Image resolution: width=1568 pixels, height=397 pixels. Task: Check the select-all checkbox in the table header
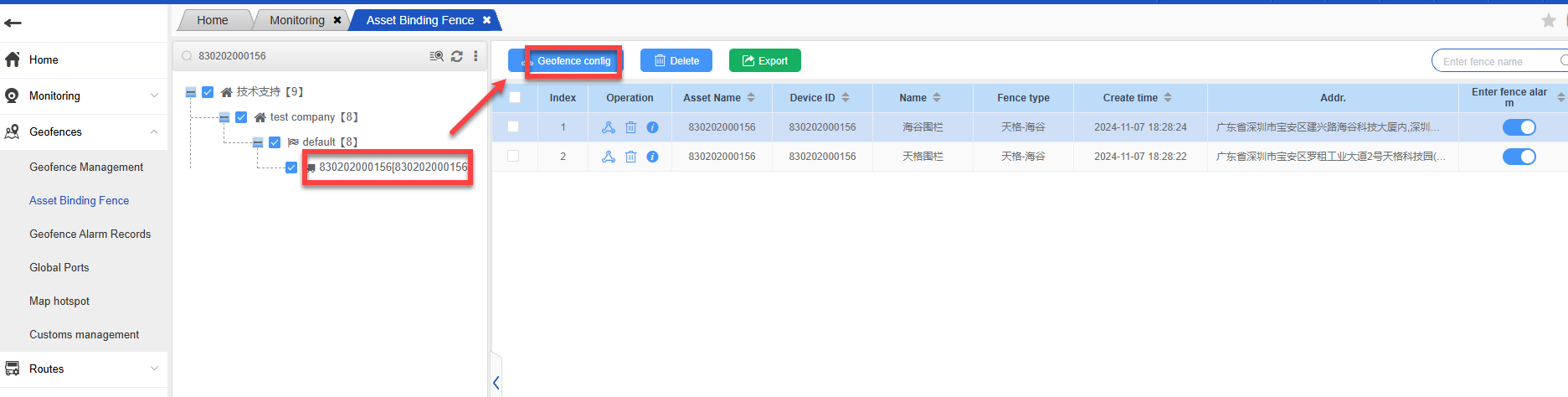(x=515, y=98)
